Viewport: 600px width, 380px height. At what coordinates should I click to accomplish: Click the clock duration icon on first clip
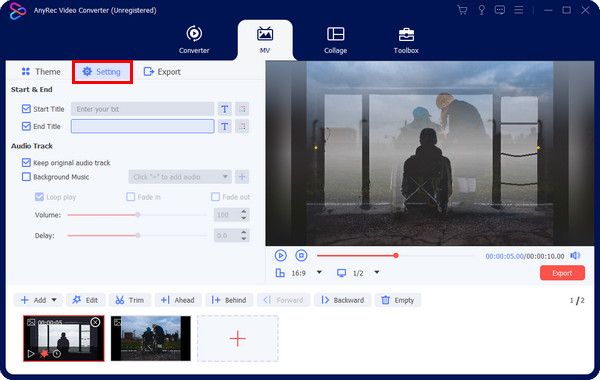pyautogui.click(x=57, y=354)
